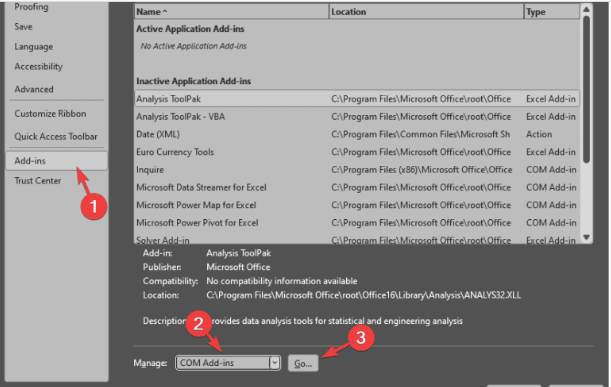Open the Language settings category
Screen dimensions: 611x387
34,47
